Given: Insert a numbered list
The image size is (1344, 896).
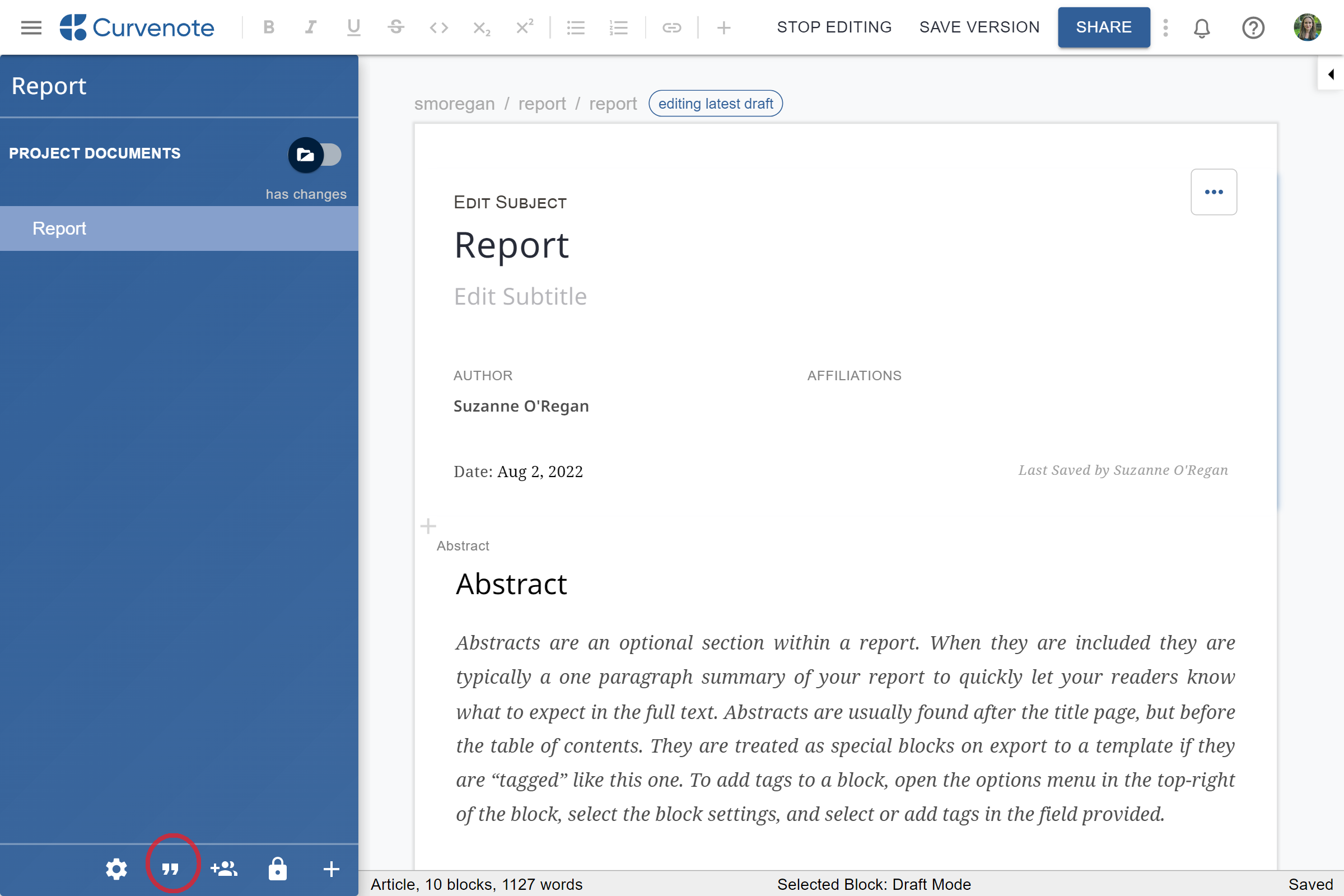Looking at the screenshot, I should (x=618, y=27).
